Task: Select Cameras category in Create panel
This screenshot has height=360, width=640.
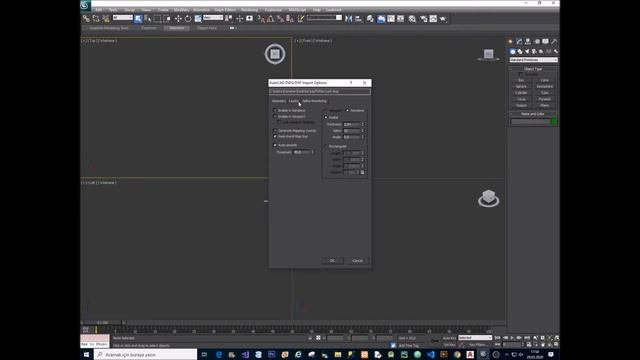Action: (x=534, y=51)
